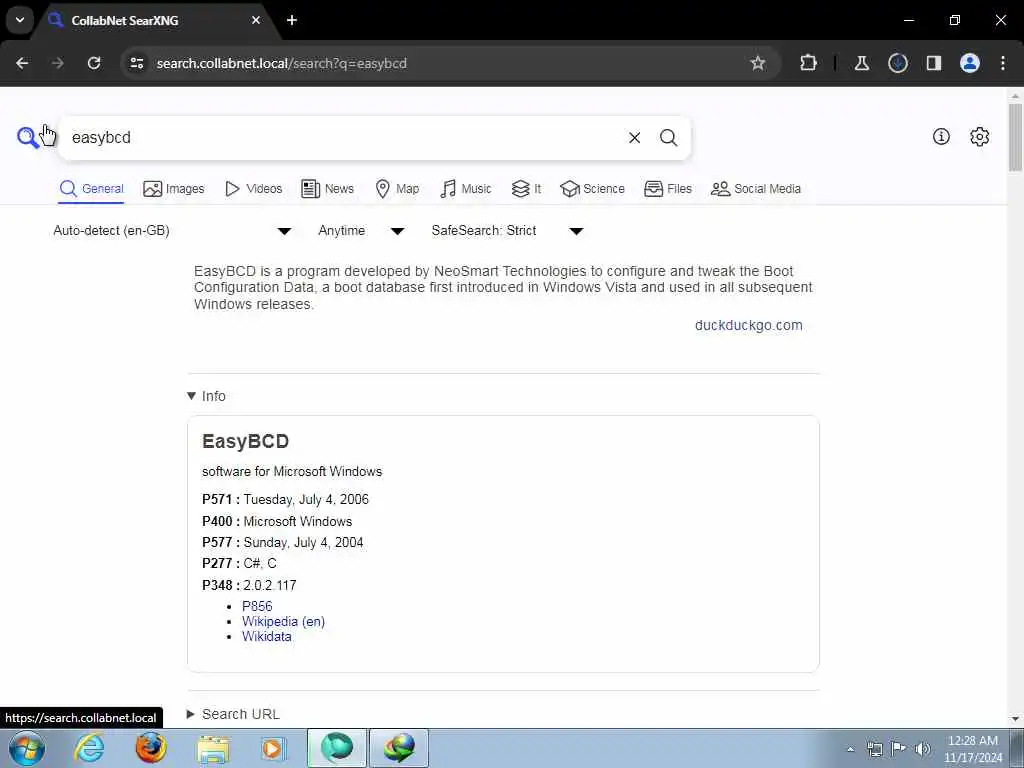Open the Action Center flag tray icon
Image resolution: width=1024 pixels, height=768 pixels.
(899, 749)
